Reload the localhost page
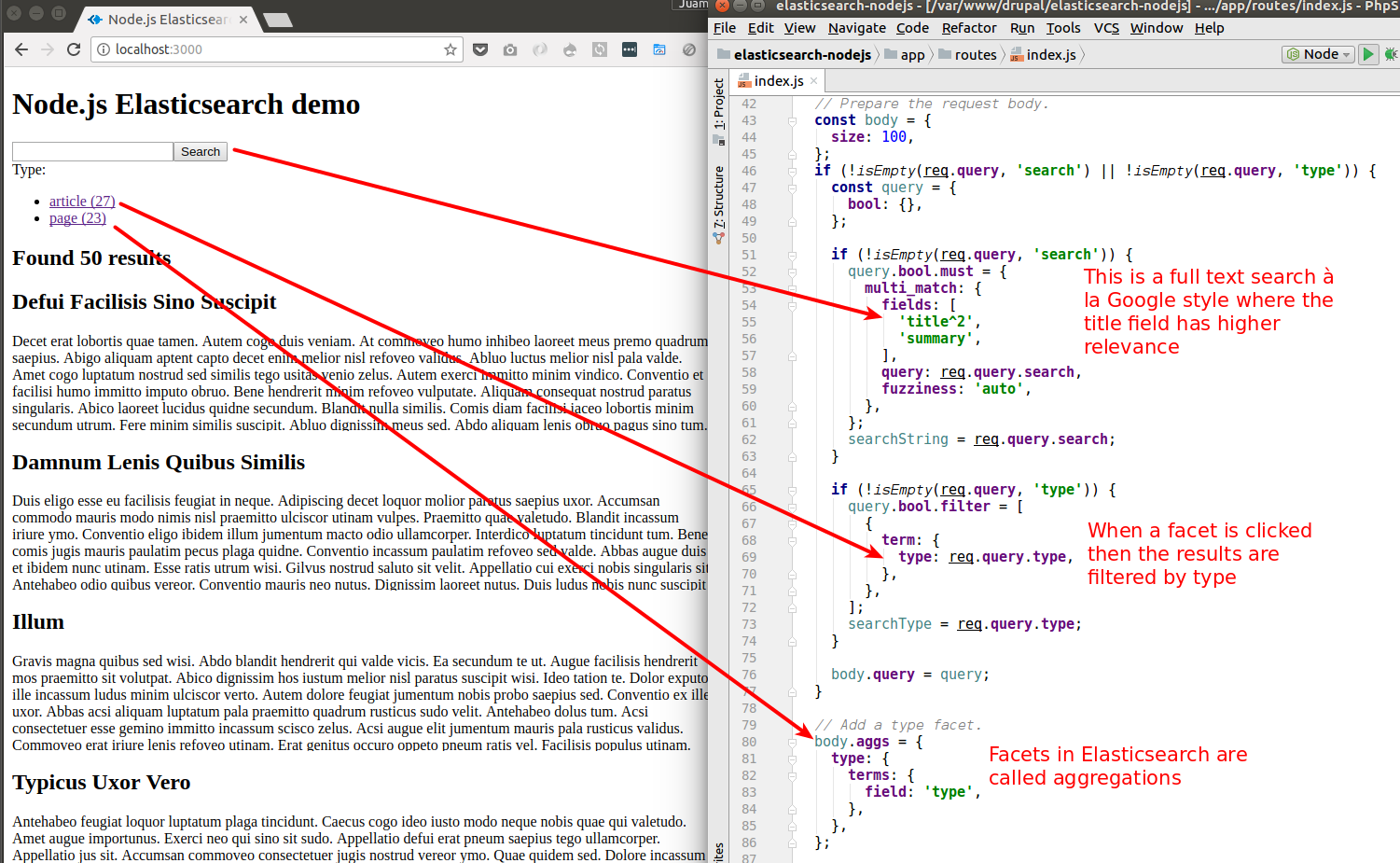 click(74, 49)
